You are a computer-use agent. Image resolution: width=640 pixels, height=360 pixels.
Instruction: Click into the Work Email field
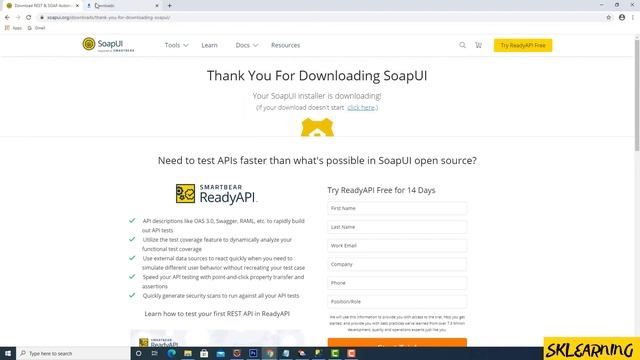pos(397,246)
